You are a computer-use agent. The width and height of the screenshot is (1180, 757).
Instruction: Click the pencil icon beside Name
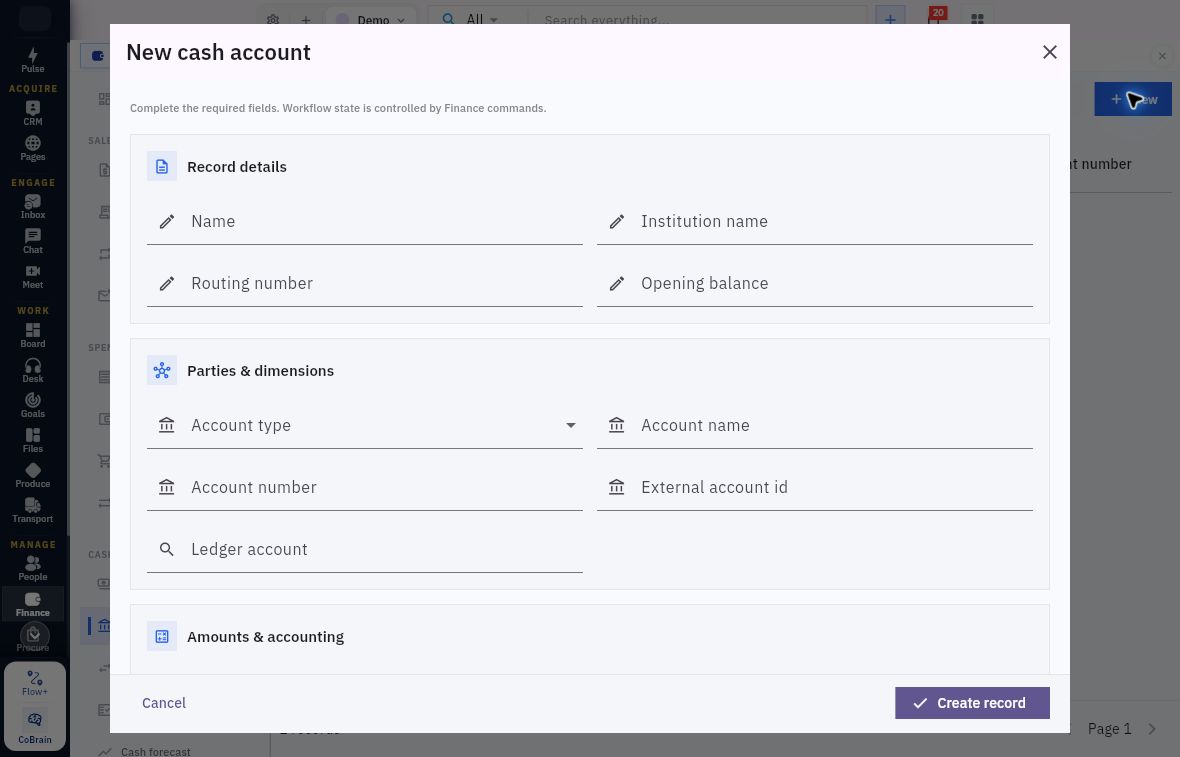[167, 221]
